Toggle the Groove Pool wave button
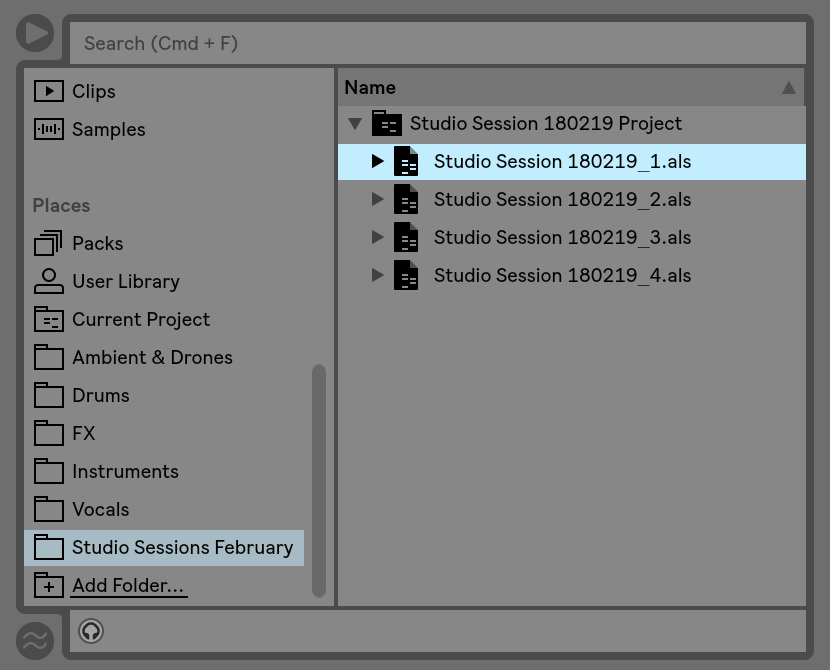Image resolution: width=830 pixels, height=670 pixels. point(35,640)
